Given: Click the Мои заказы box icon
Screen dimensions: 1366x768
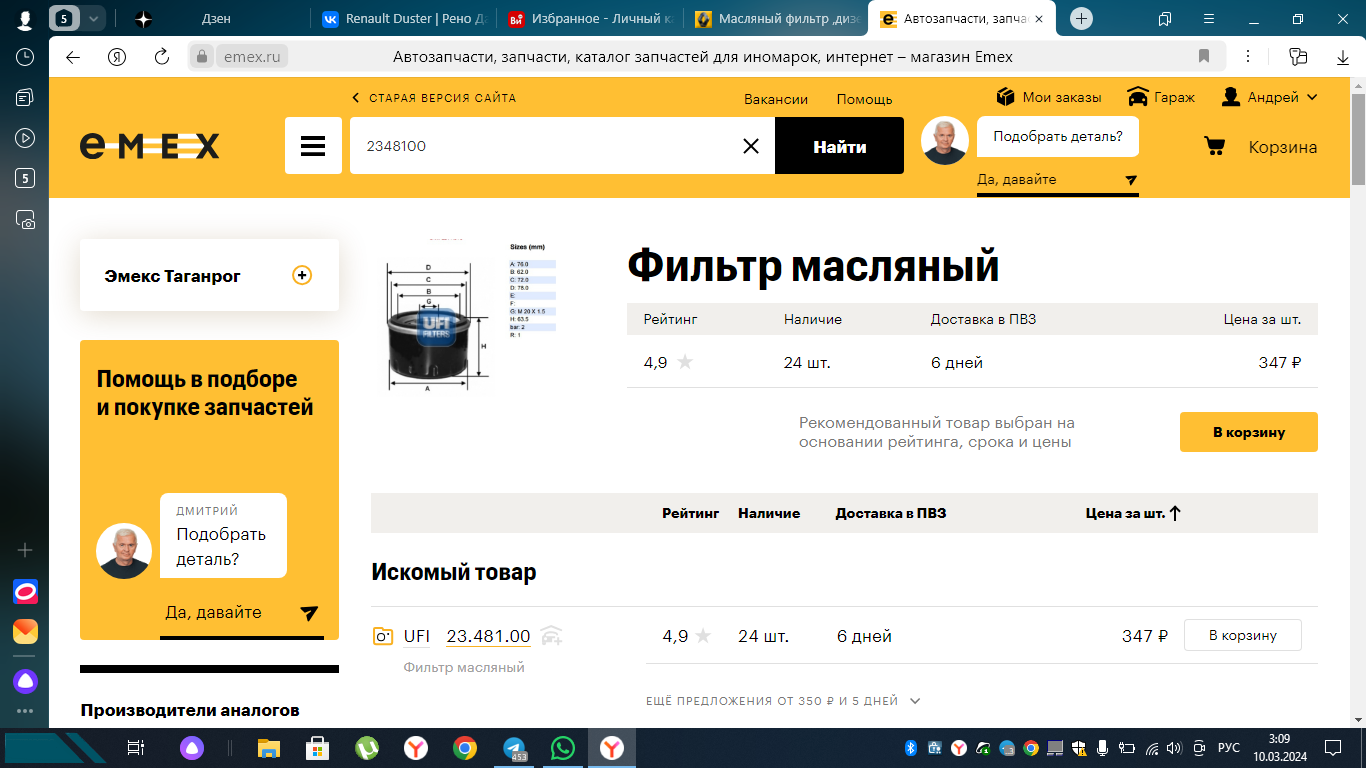Looking at the screenshot, I should click(1006, 97).
